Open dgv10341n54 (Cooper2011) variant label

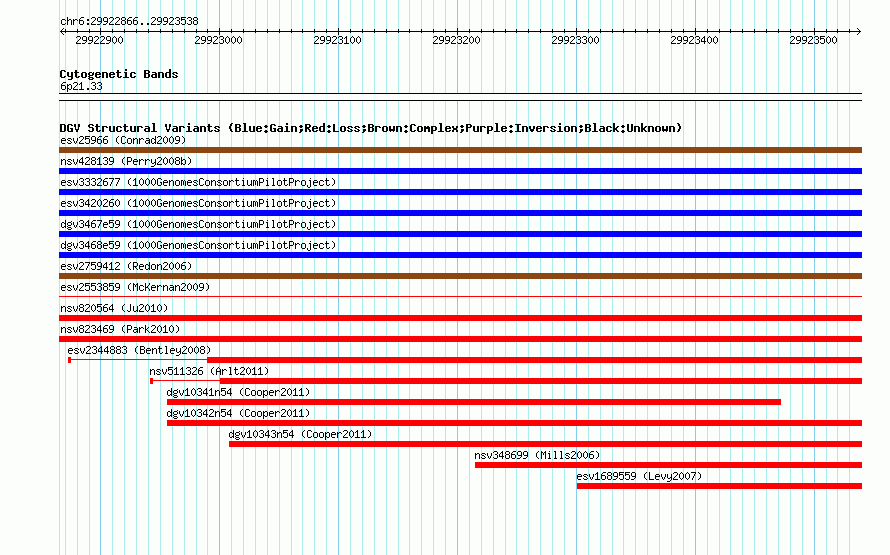(x=238, y=392)
